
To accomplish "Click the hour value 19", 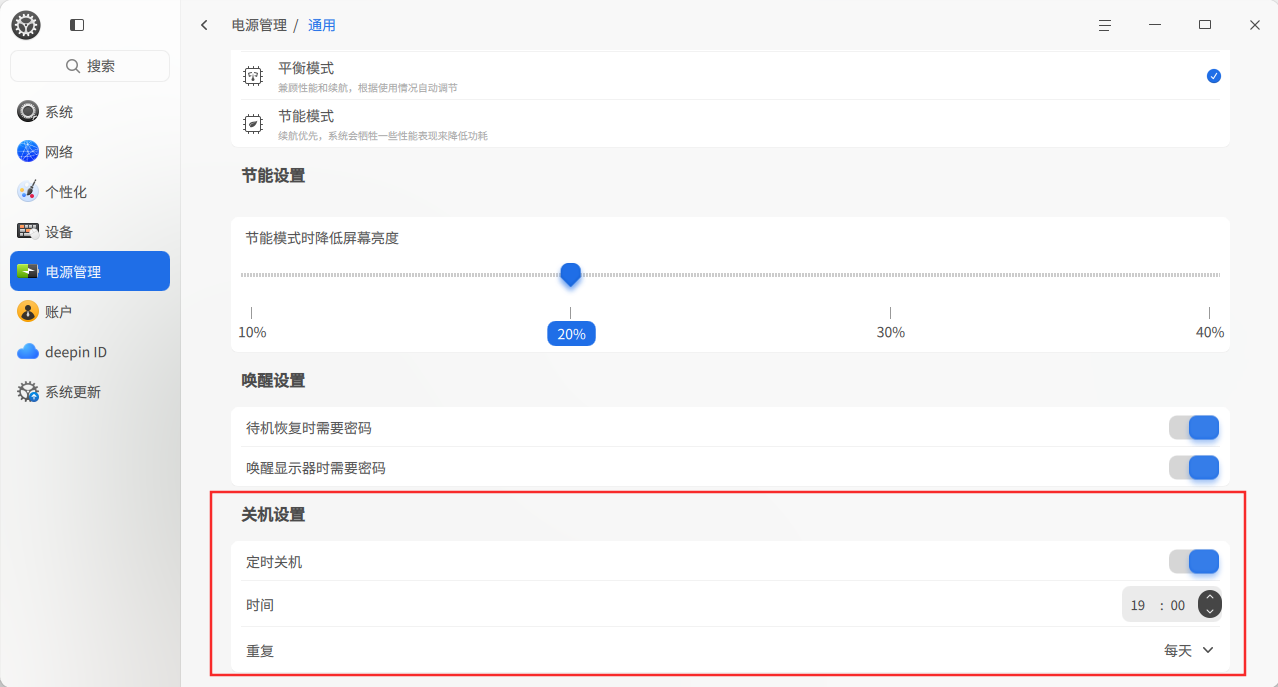I will 1138,605.
